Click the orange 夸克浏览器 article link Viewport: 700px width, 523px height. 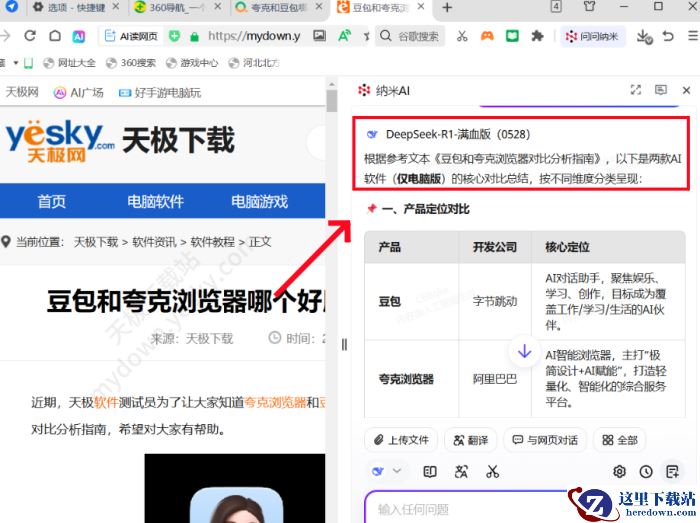(x=275, y=403)
